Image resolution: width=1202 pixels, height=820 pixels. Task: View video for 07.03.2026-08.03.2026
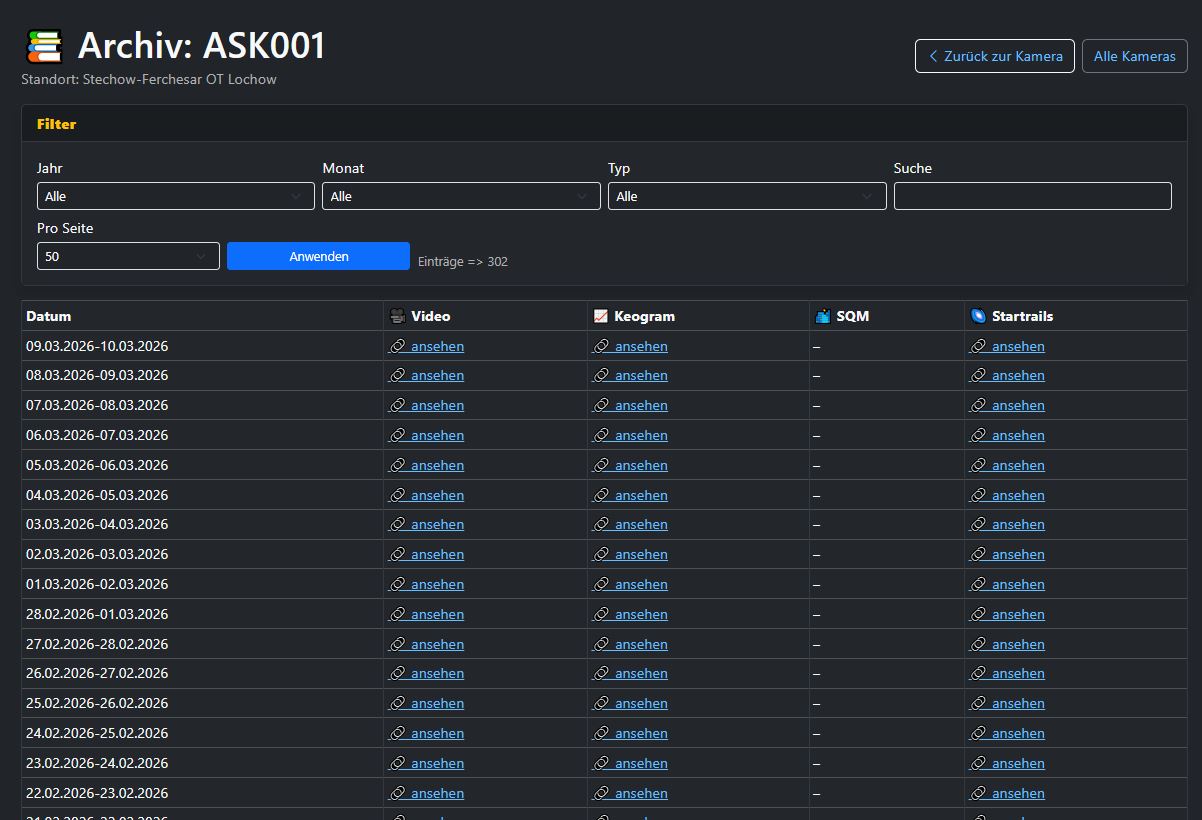coord(437,405)
